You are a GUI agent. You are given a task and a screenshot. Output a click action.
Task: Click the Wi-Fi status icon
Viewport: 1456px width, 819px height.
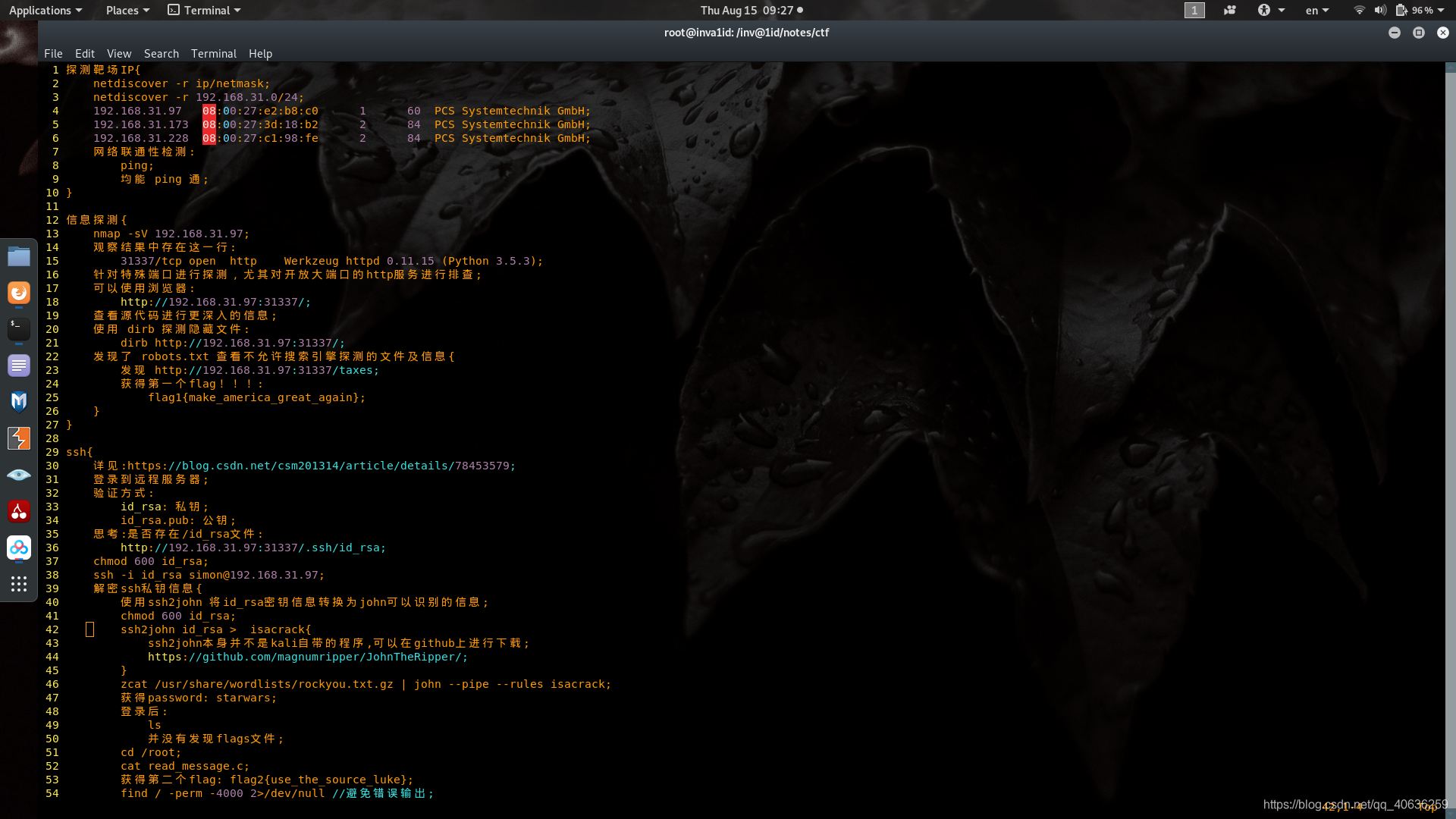[x=1359, y=10]
